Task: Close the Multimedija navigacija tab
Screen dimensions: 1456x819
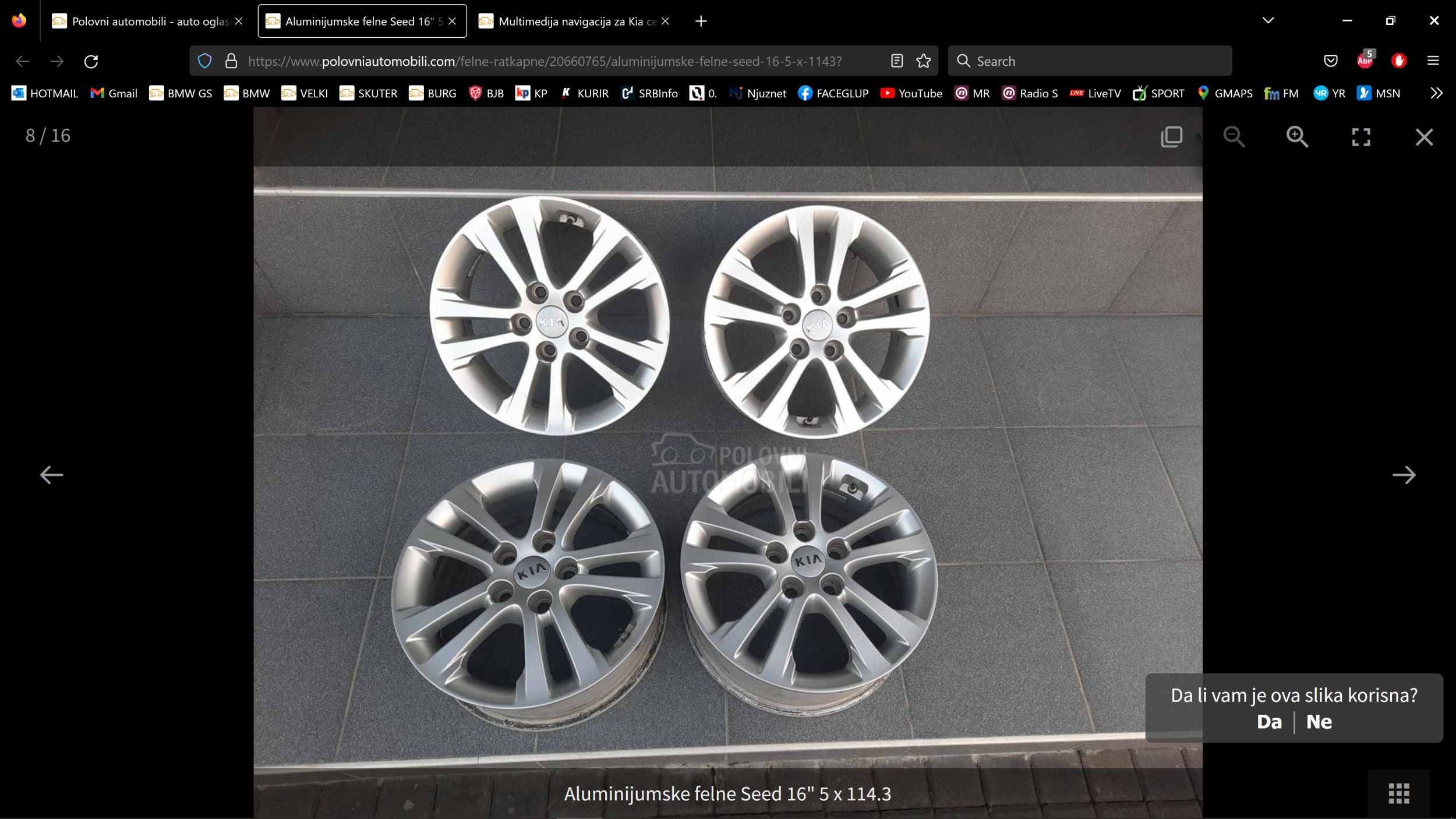Action: [665, 21]
